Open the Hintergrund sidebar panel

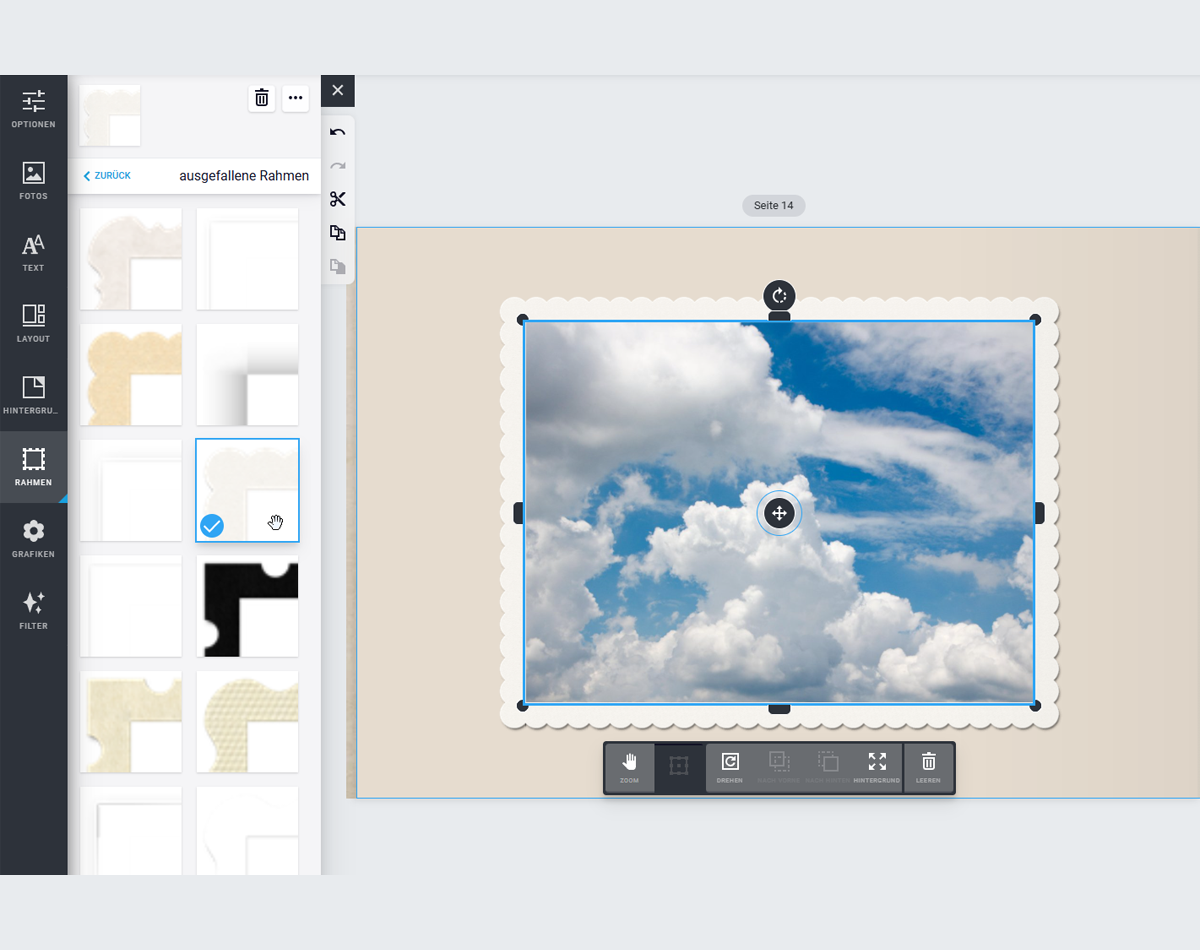(33, 396)
